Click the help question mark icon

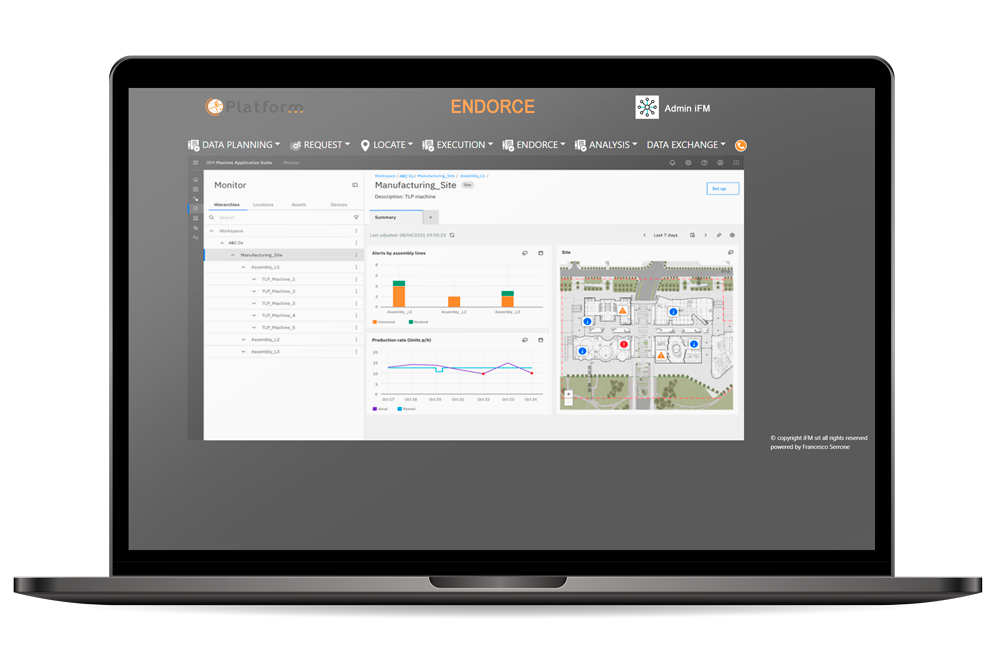[704, 162]
